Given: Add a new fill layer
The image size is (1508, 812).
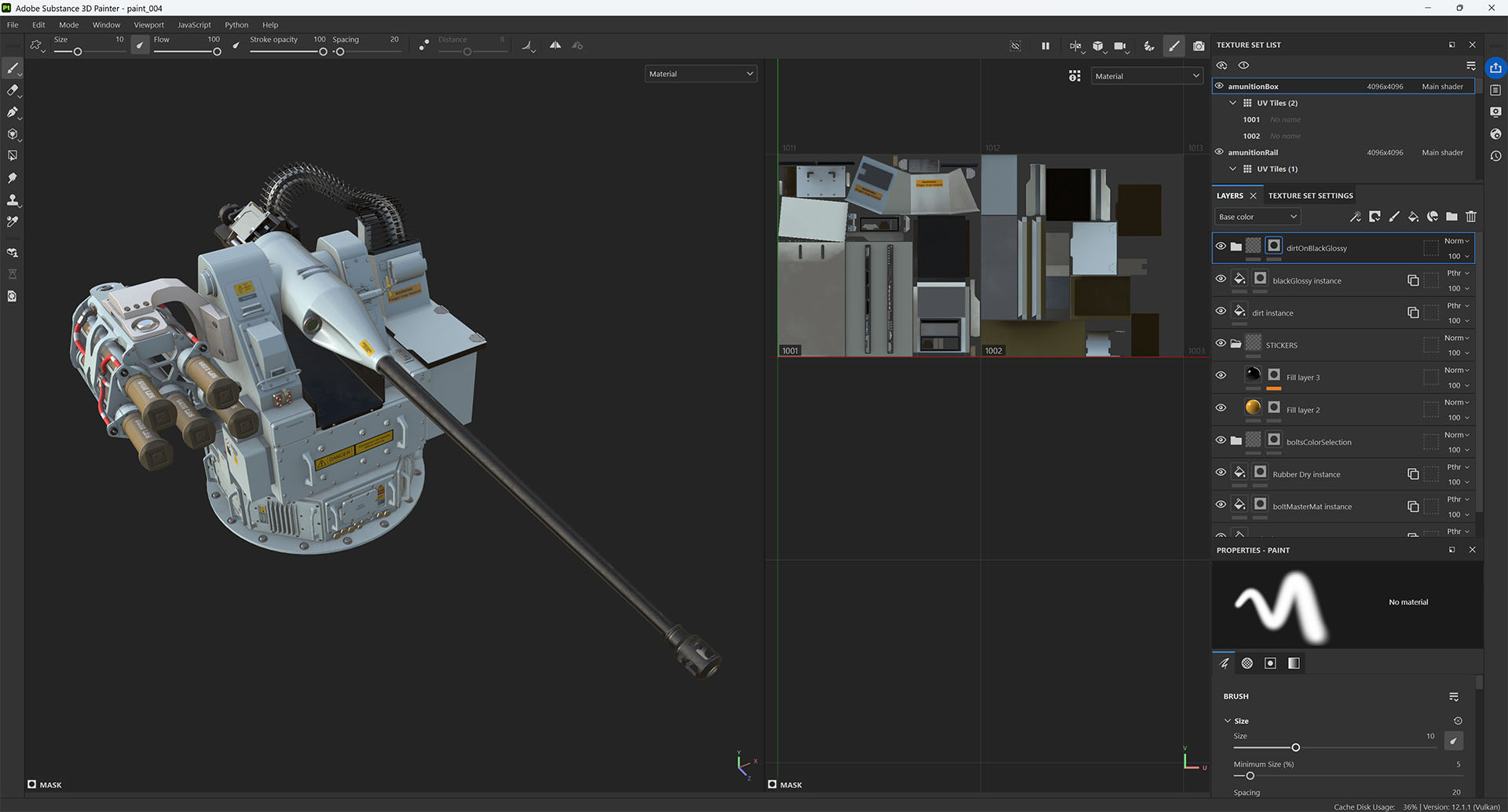Looking at the screenshot, I should coord(1413,217).
